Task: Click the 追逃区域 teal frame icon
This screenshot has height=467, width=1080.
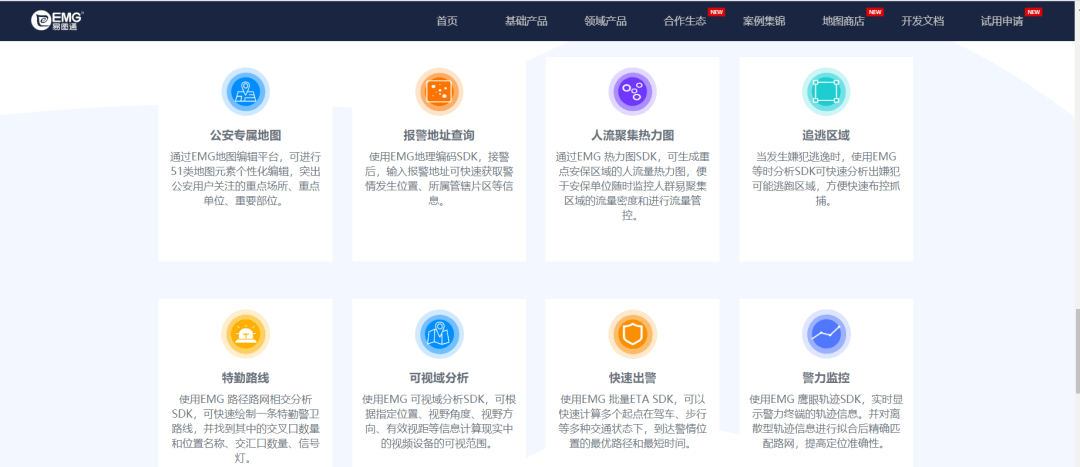Action: click(x=826, y=92)
